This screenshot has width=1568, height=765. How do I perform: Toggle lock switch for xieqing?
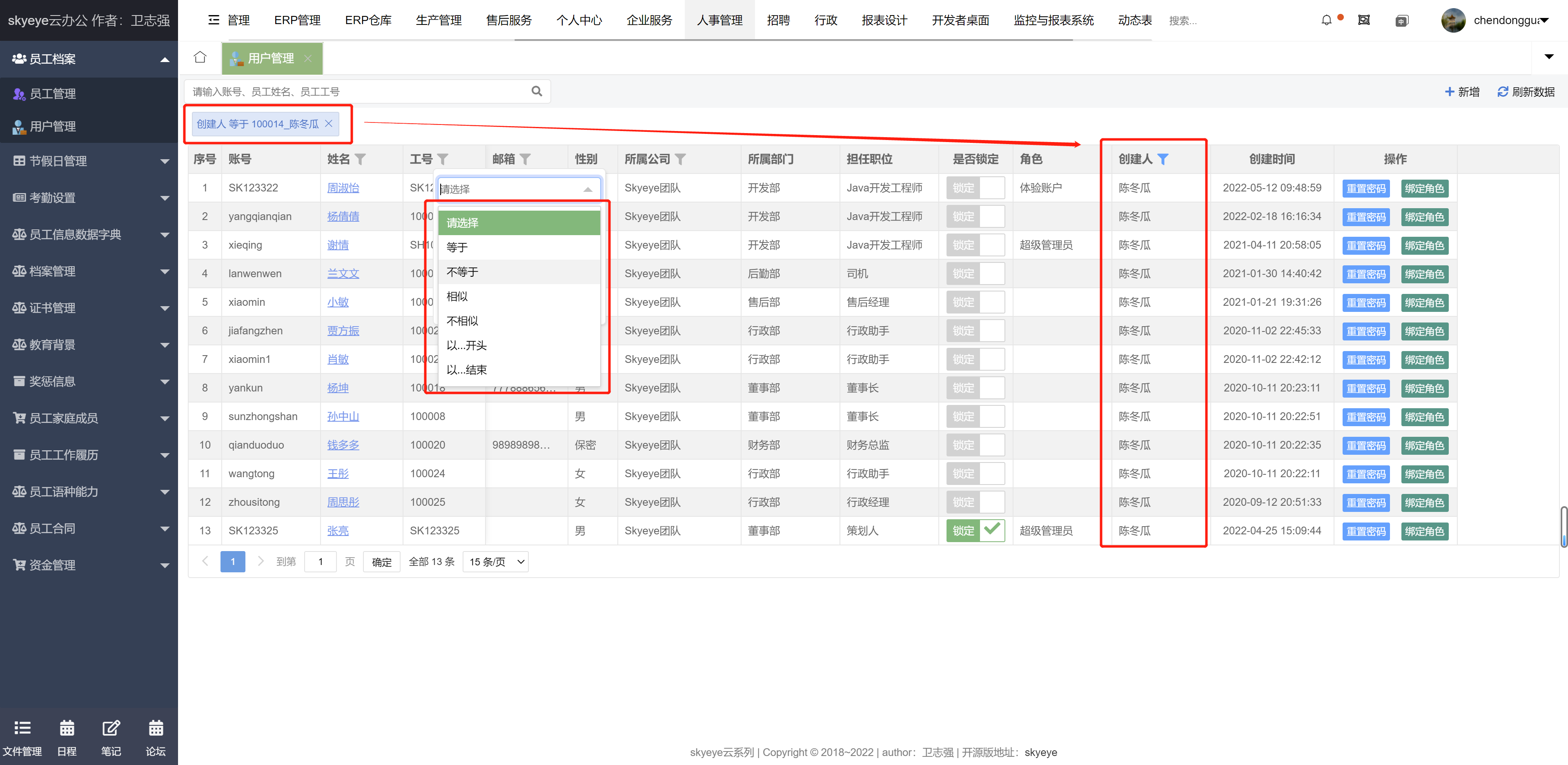point(975,245)
